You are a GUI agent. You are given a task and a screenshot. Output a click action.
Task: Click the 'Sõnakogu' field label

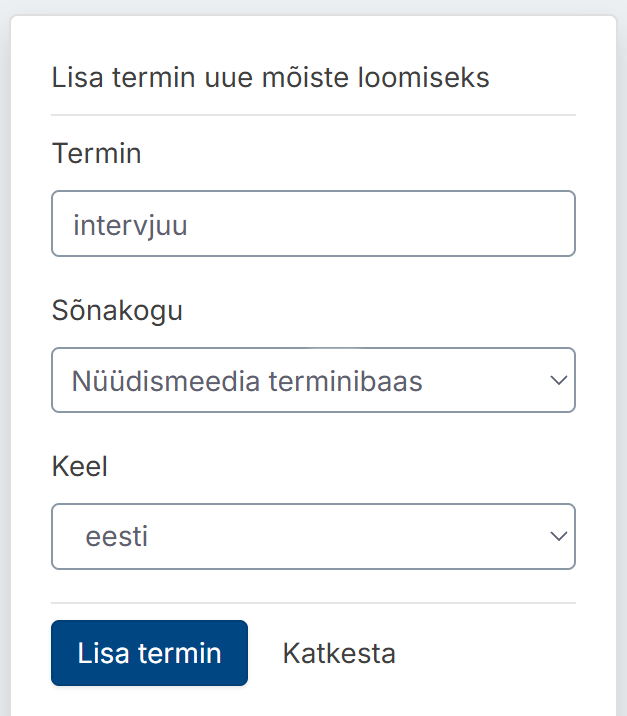coord(117,311)
